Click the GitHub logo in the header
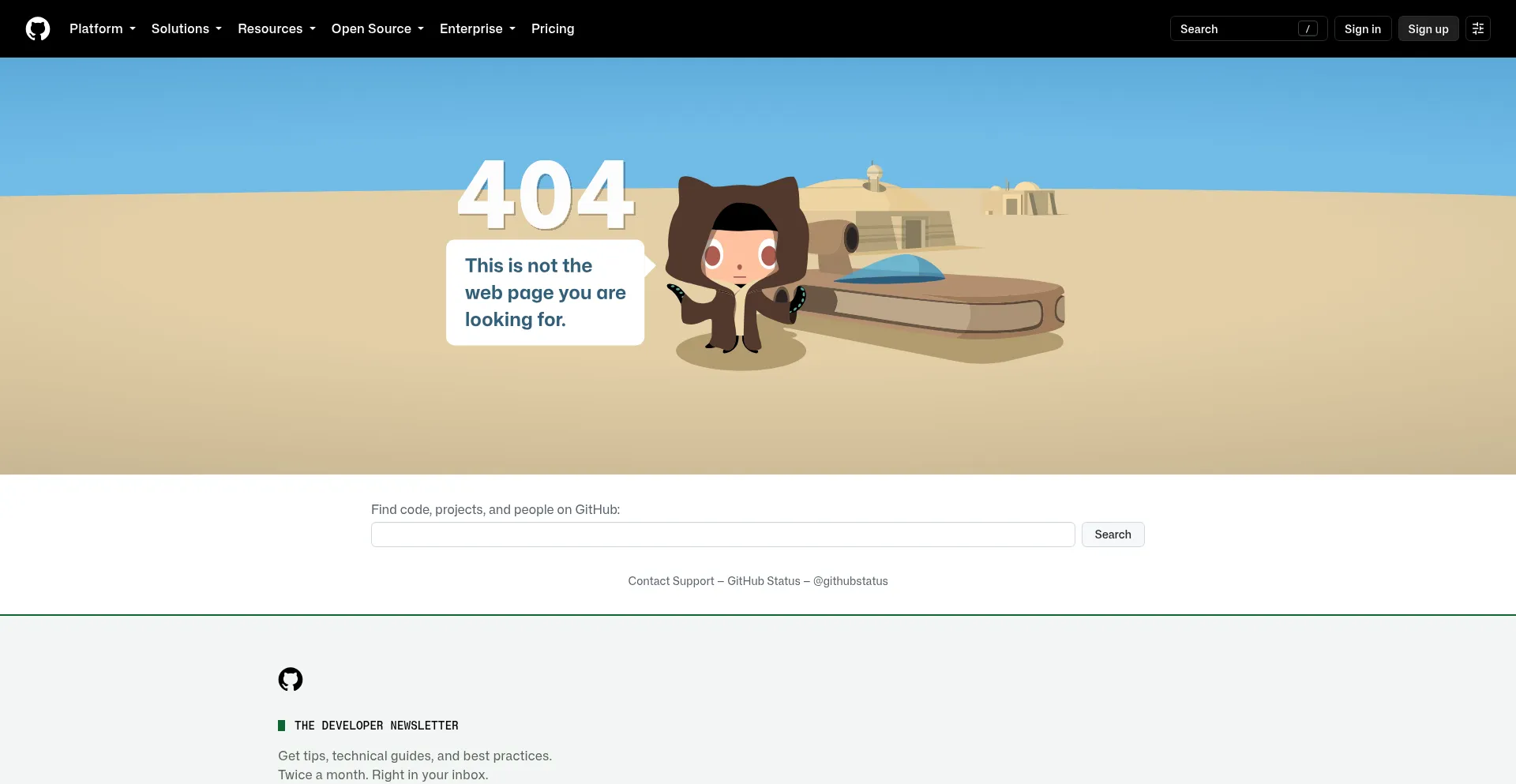Screen dimensions: 1516x784 (x=38, y=28)
